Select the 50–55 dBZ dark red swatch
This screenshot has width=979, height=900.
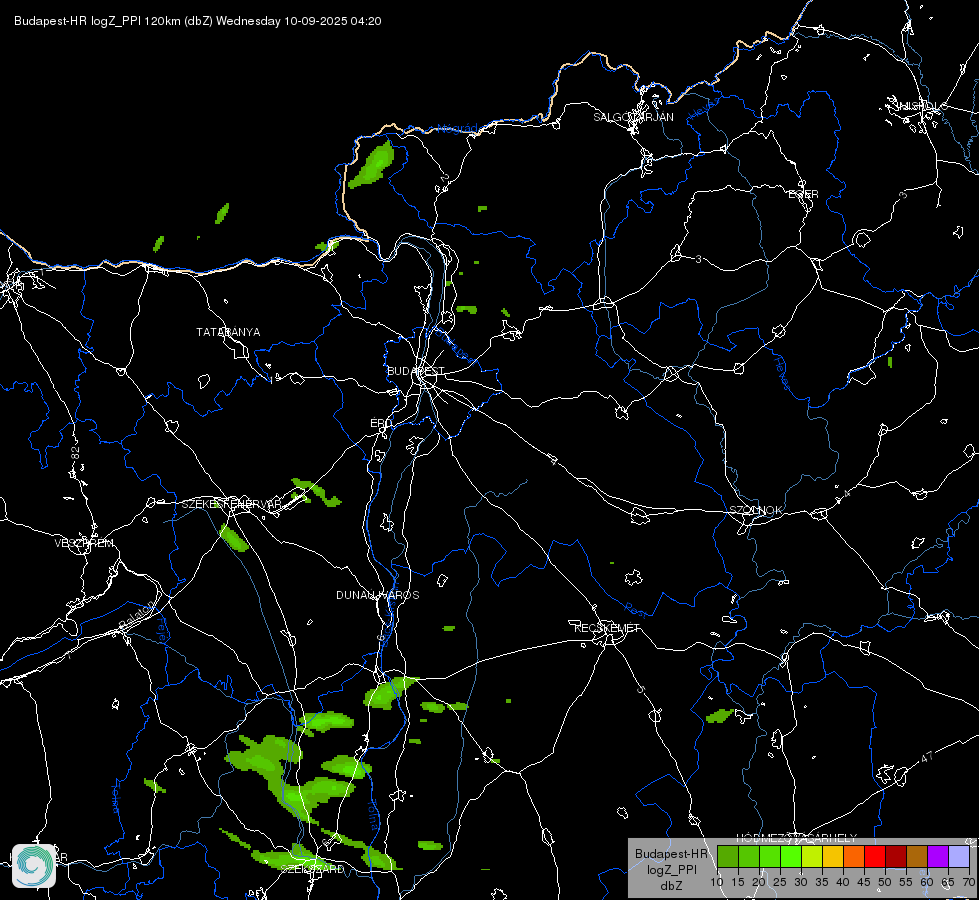pyautogui.click(x=895, y=856)
